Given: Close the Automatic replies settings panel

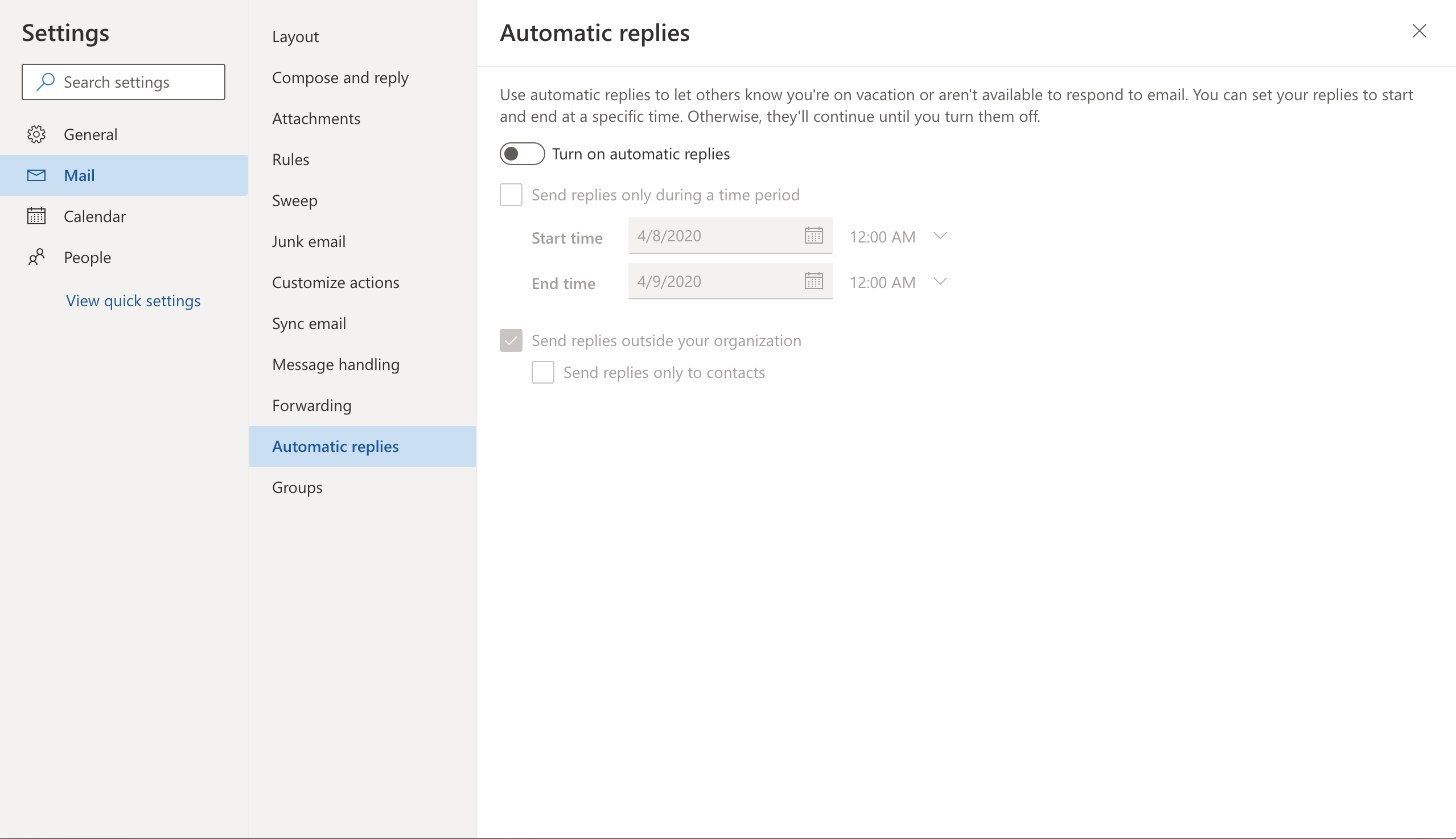Looking at the screenshot, I should tap(1419, 31).
